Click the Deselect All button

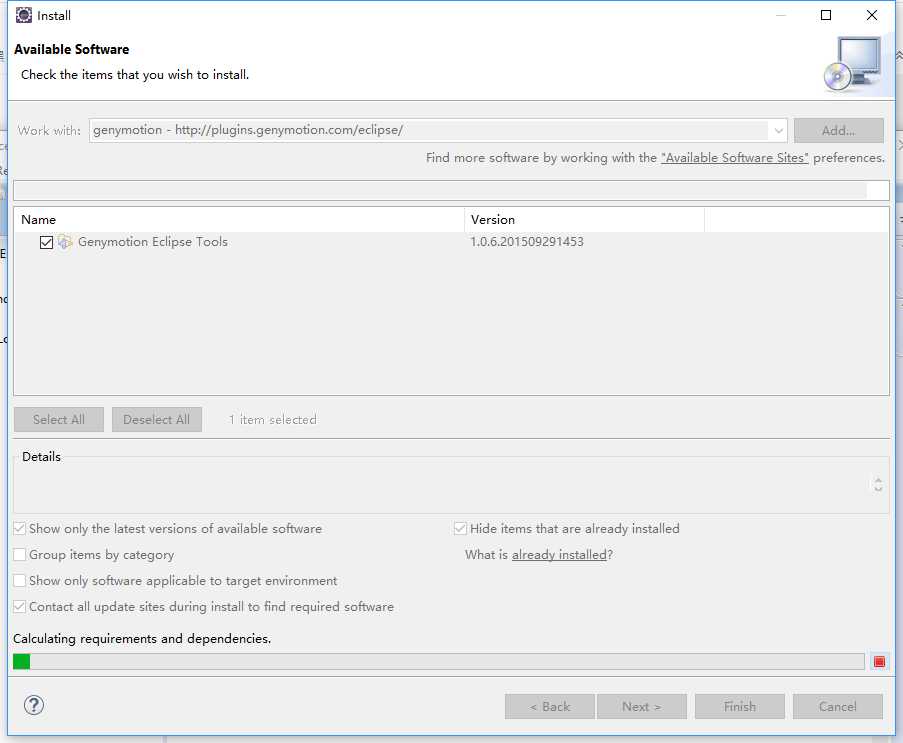tap(157, 420)
